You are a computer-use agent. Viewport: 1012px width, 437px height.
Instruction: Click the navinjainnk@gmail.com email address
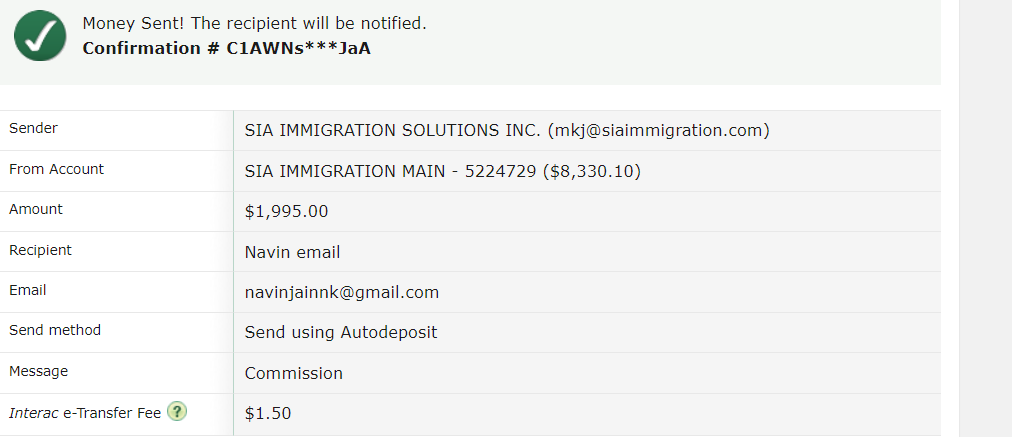pyautogui.click(x=341, y=293)
